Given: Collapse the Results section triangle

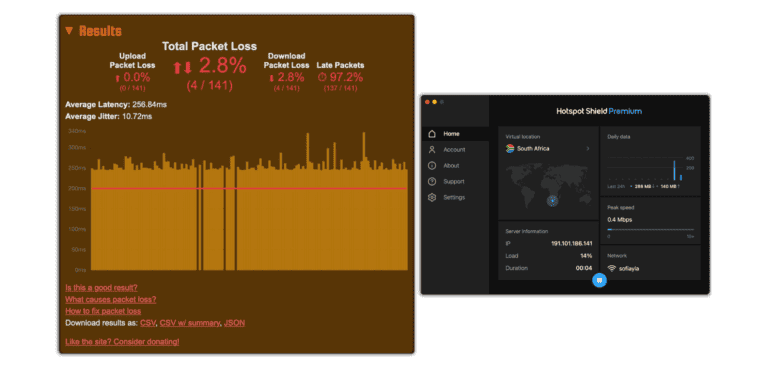Looking at the screenshot, I should coord(69,31).
